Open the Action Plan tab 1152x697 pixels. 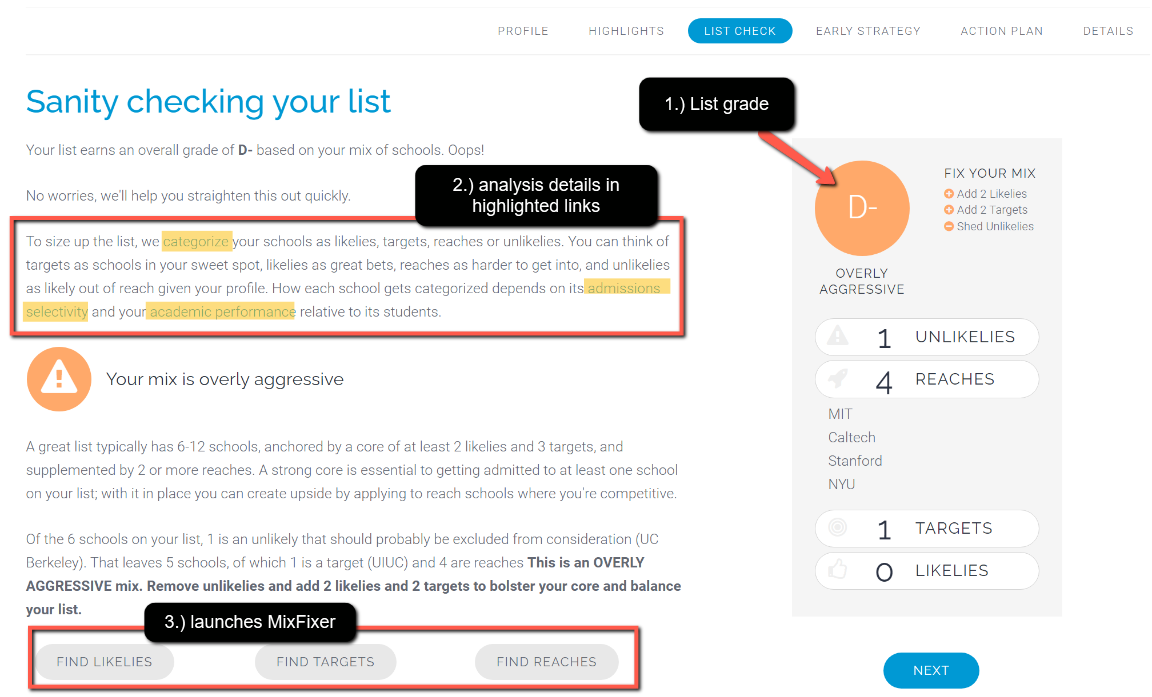click(1001, 31)
